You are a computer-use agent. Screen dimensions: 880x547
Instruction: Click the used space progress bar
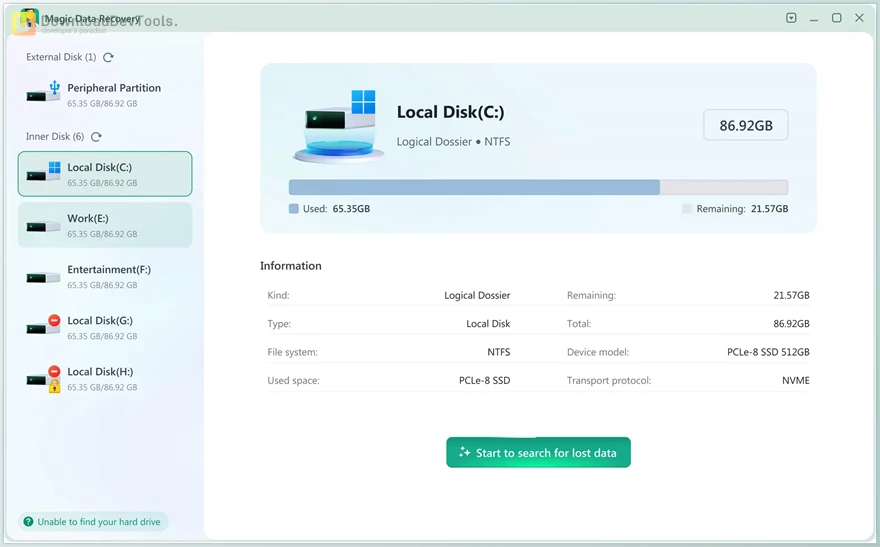(x=538, y=187)
